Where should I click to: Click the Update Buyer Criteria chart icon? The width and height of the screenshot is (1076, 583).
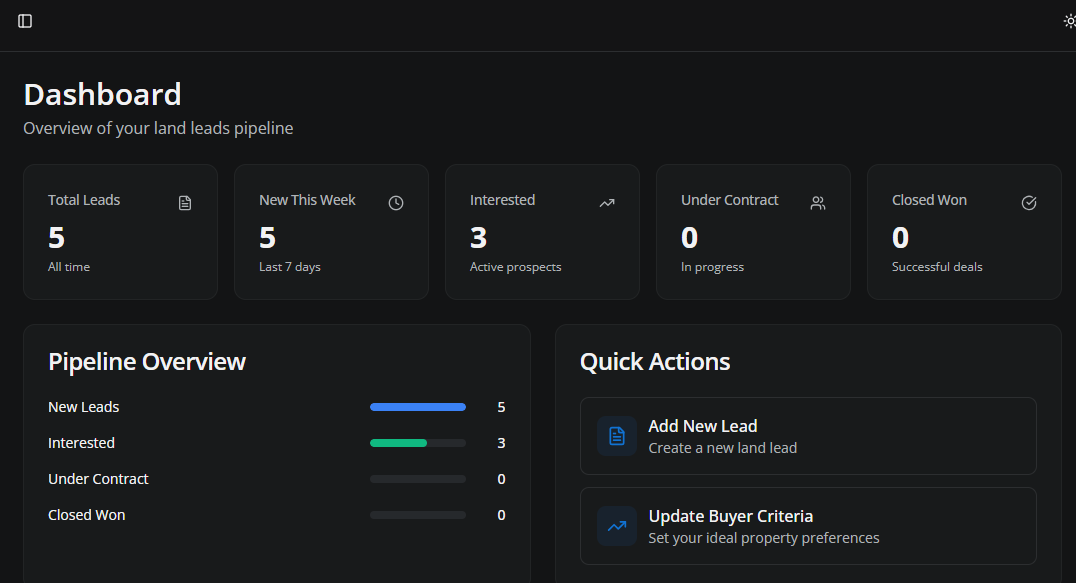pyautogui.click(x=617, y=525)
